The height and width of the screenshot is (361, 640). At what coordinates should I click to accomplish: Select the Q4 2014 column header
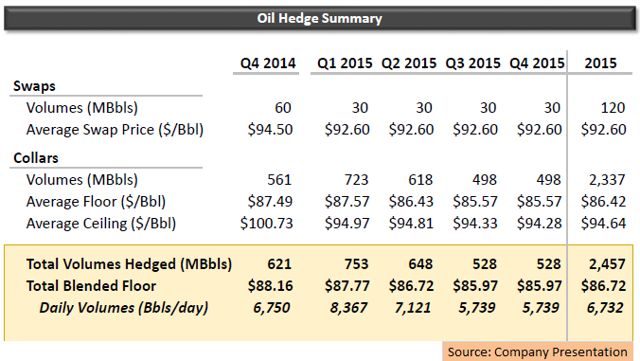coord(268,63)
